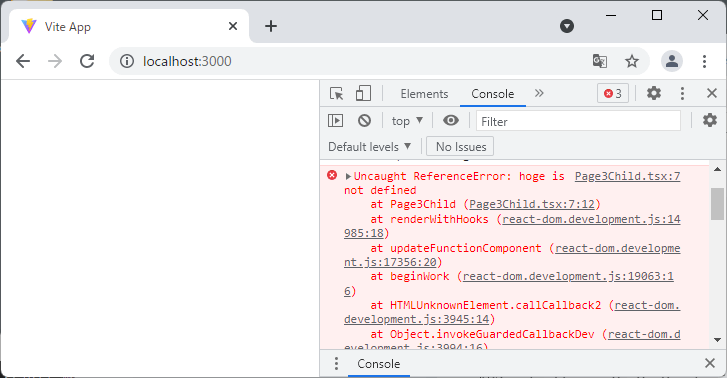Click the browser back arrow
The image size is (727, 378).
pos(23,61)
